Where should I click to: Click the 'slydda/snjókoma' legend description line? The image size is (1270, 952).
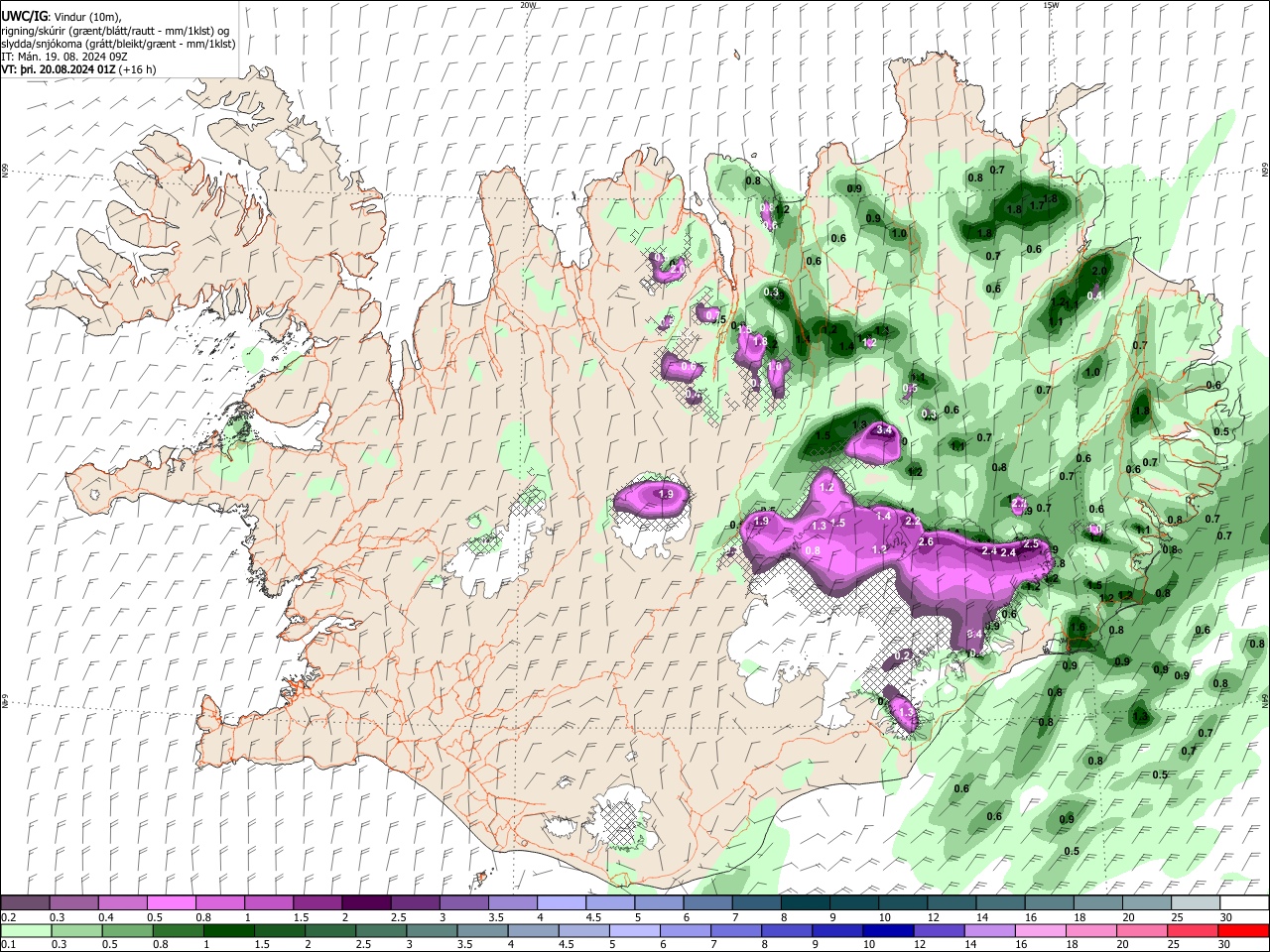118,45
